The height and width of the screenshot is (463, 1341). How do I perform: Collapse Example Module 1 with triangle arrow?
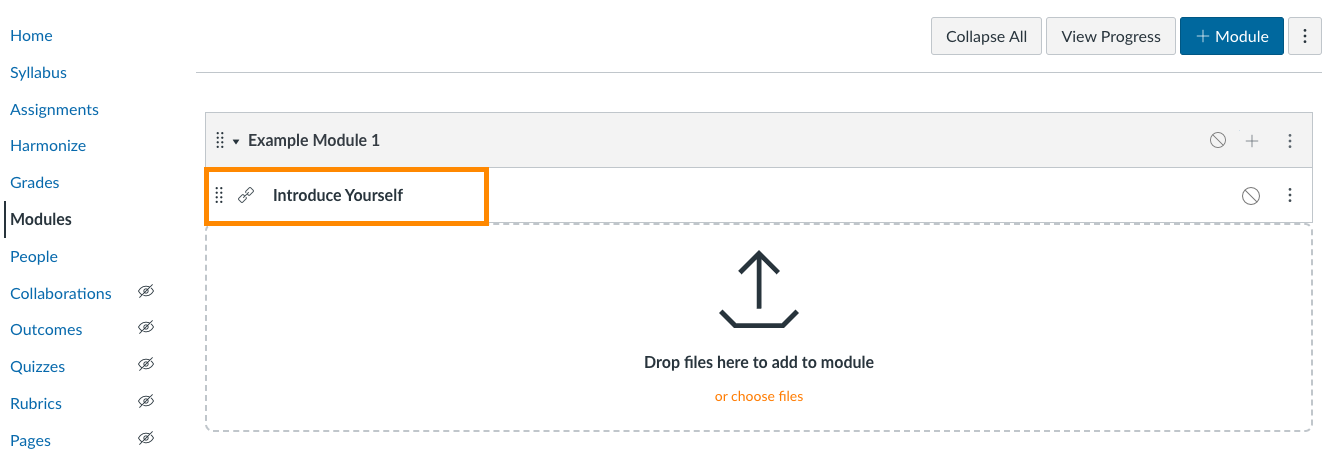(236, 141)
